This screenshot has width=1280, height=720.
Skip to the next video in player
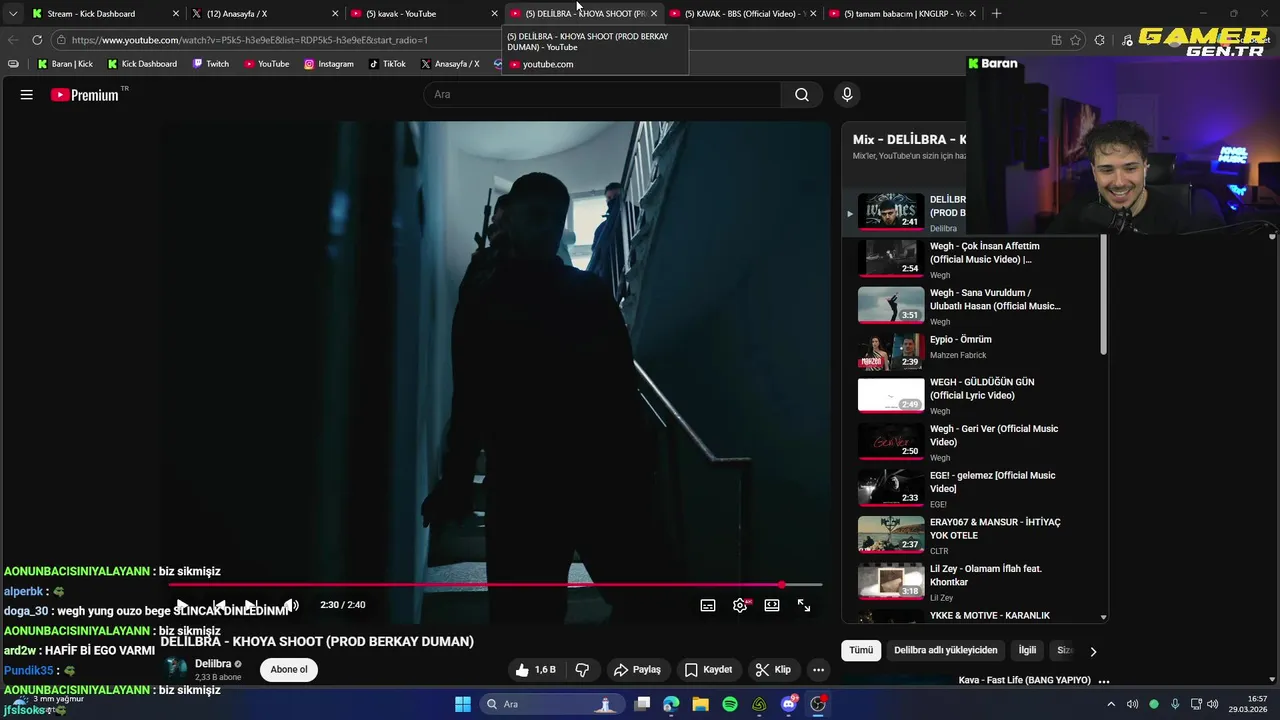252,606
